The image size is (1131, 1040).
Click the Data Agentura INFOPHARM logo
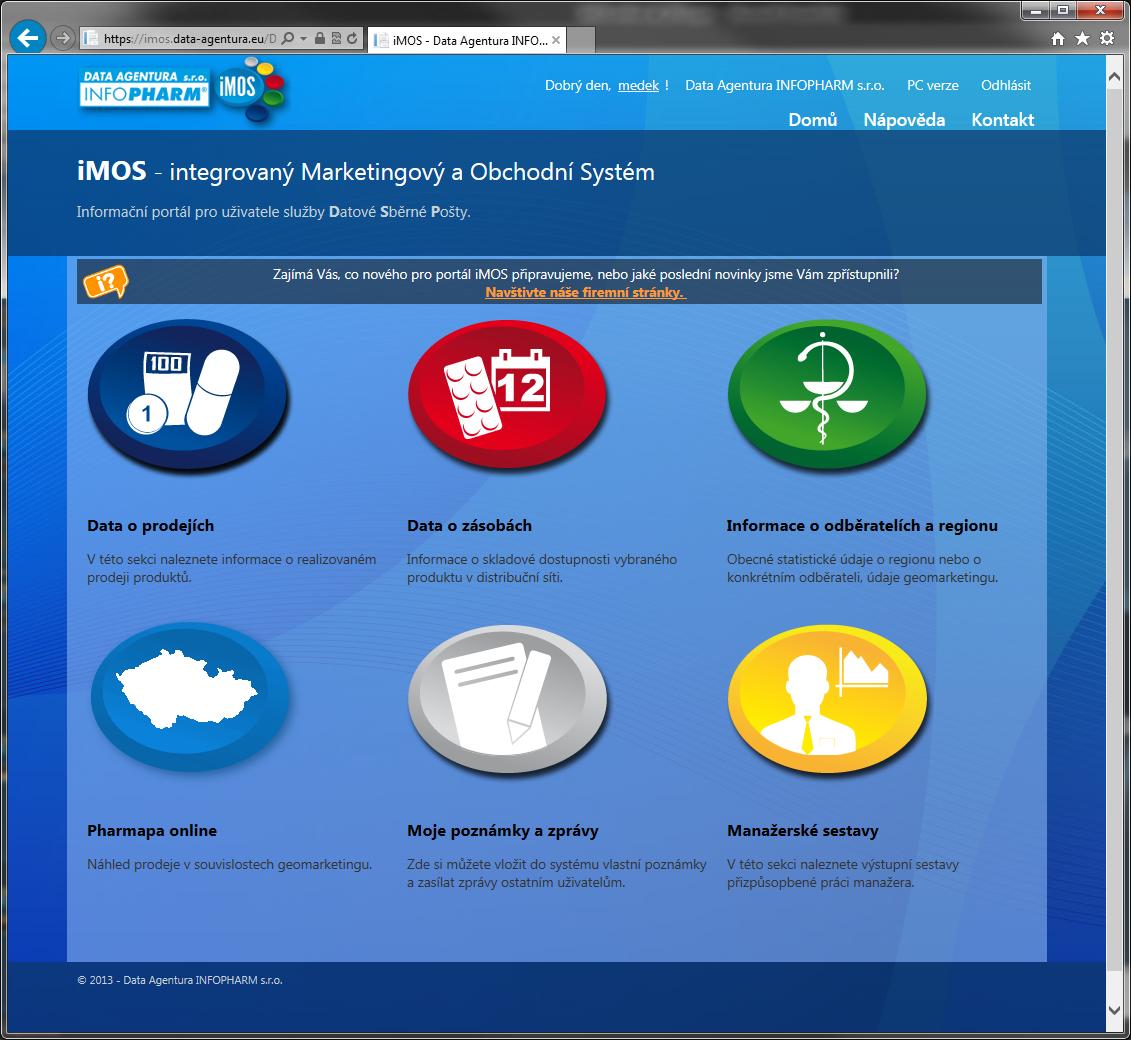point(144,87)
